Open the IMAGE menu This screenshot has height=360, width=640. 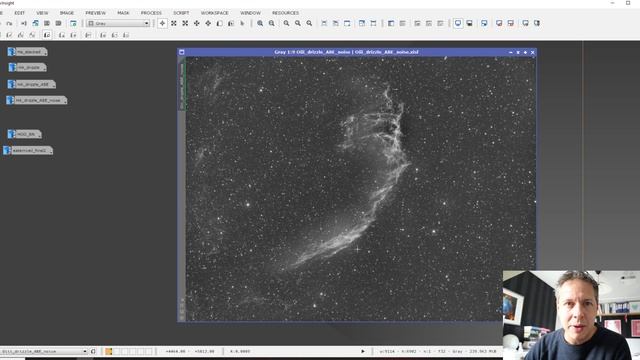coord(67,13)
